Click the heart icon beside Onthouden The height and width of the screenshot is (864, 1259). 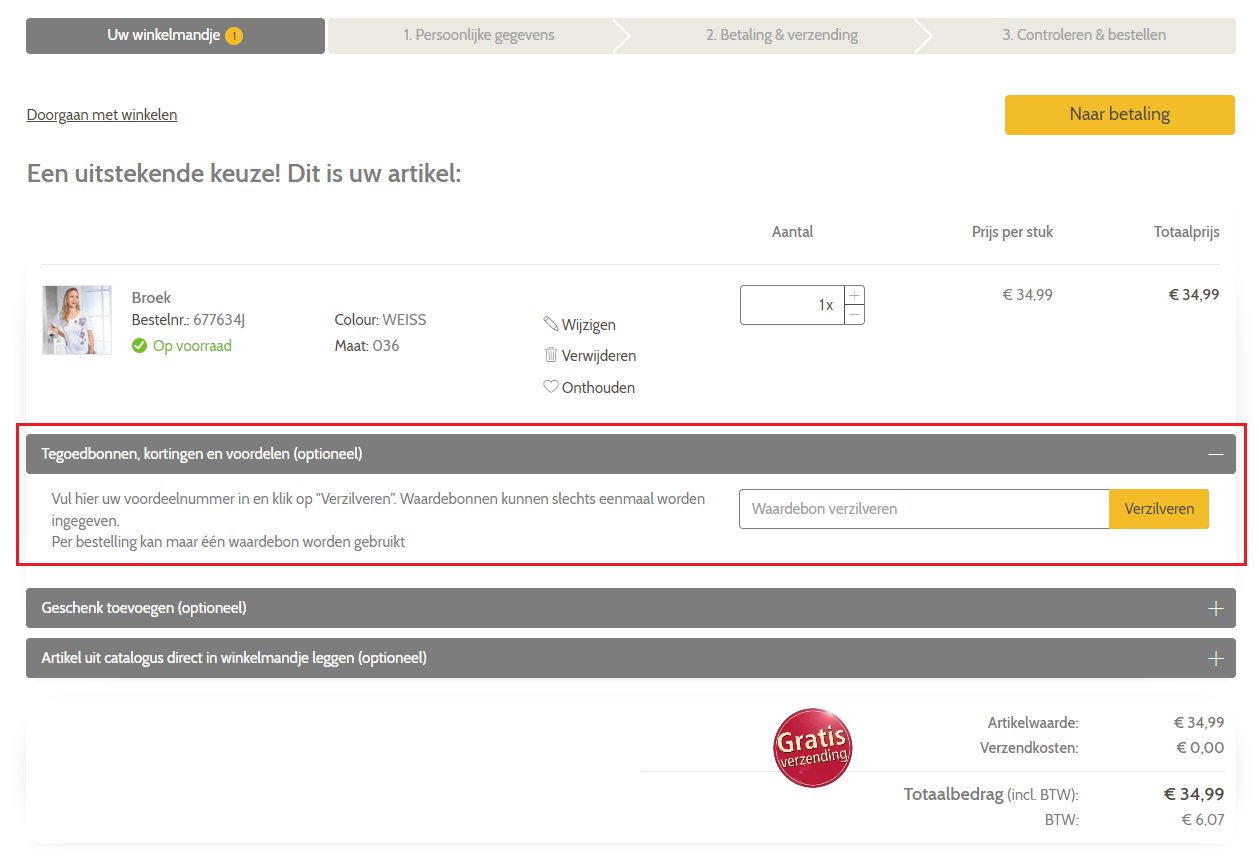click(x=550, y=387)
